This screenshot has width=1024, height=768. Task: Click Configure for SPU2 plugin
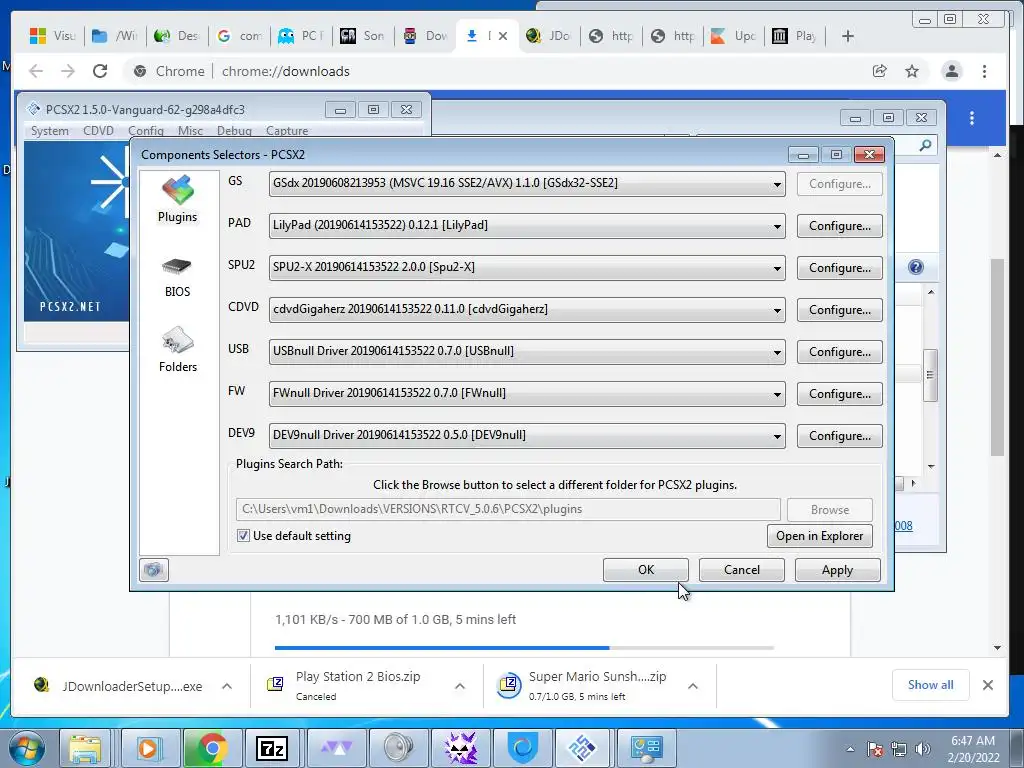coord(839,268)
